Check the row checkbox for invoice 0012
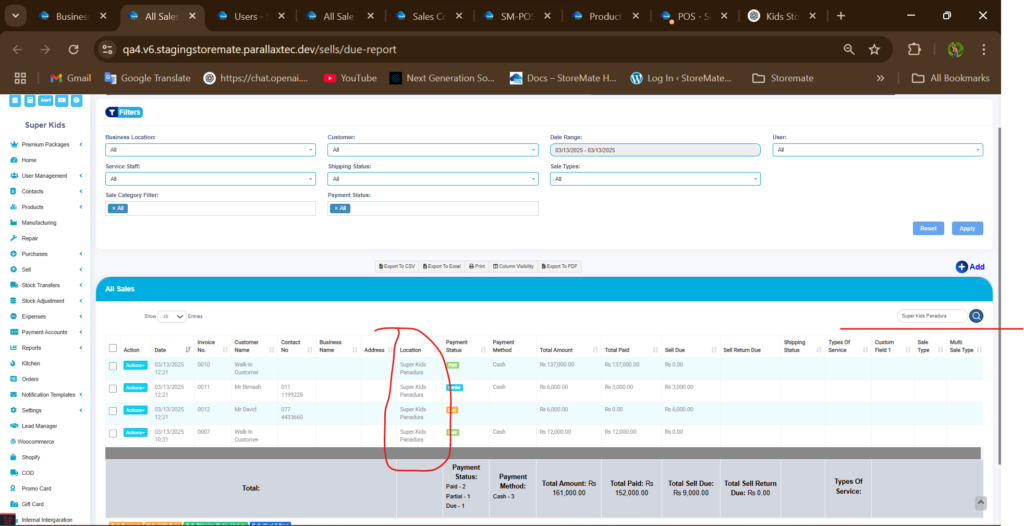The height and width of the screenshot is (526, 1024). click(x=113, y=411)
